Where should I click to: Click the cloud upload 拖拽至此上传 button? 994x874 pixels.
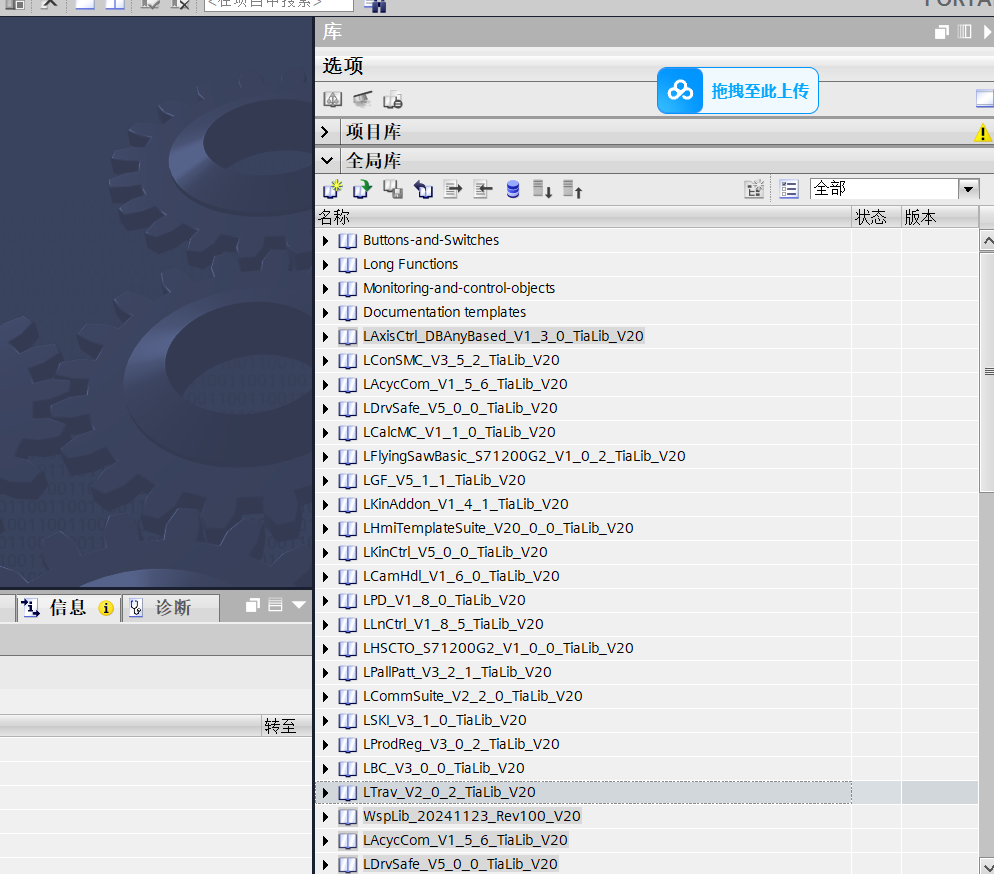click(x=738, y=91)
